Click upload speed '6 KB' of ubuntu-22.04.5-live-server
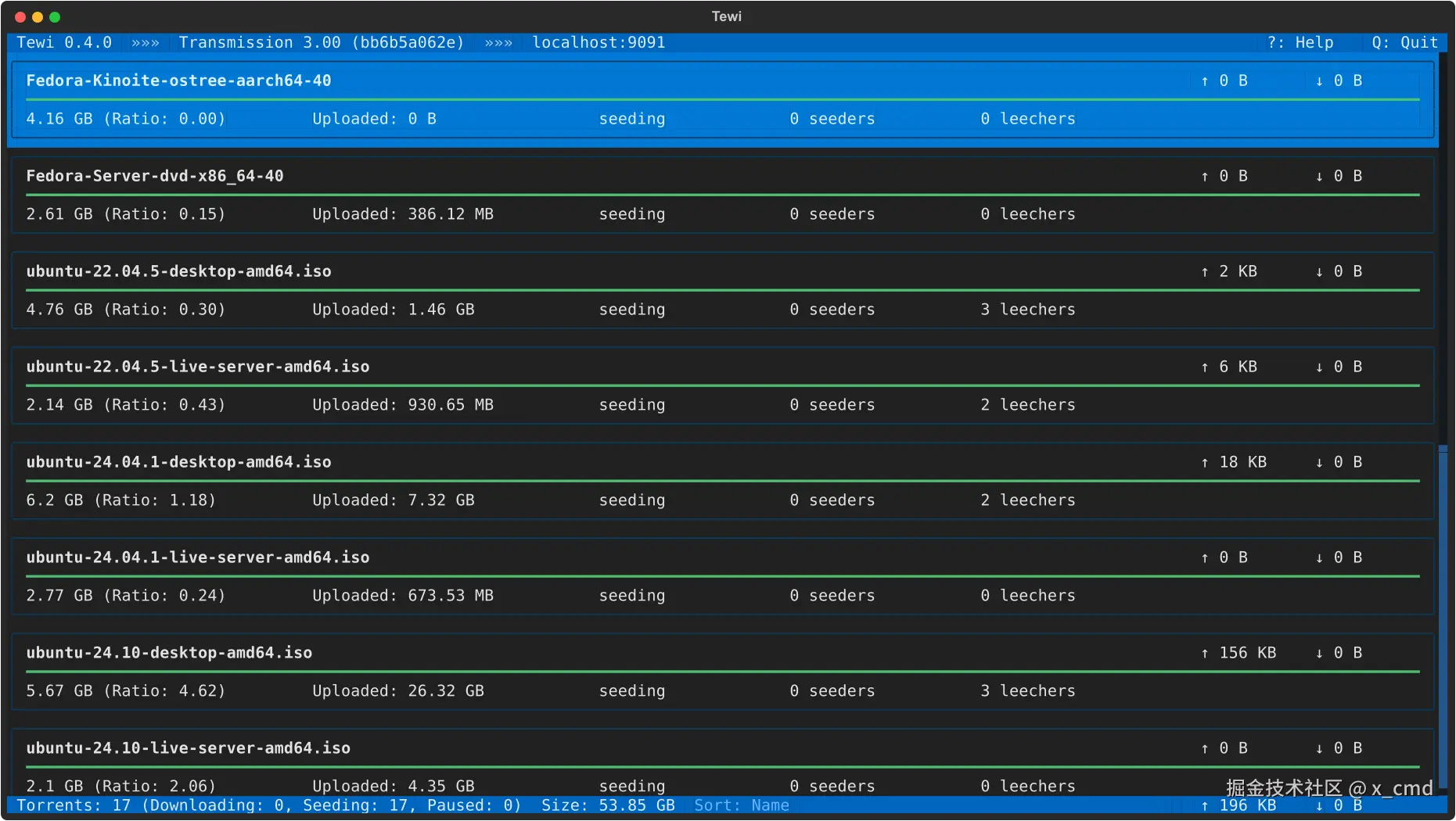The height and width of the screenshot is (821, 1456). pyautogui.click(x=1229, y=367)
